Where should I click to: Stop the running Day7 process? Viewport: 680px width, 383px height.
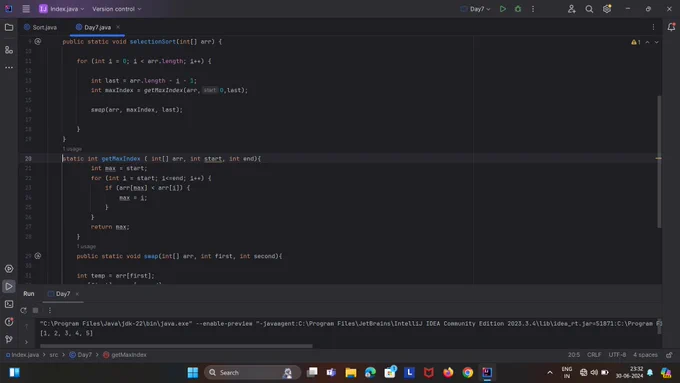(x=36, y=310)
